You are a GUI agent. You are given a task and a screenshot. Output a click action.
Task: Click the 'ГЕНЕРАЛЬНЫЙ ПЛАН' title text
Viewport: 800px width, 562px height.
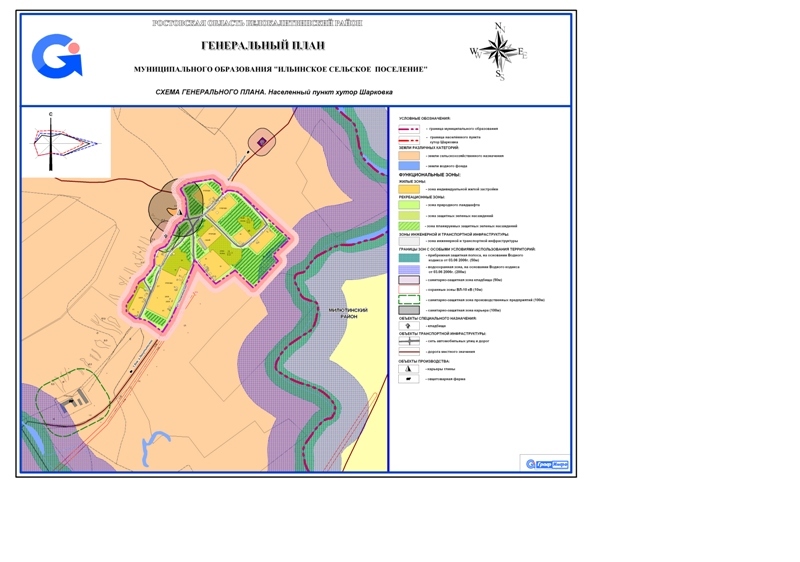click(x=259, y=46)
